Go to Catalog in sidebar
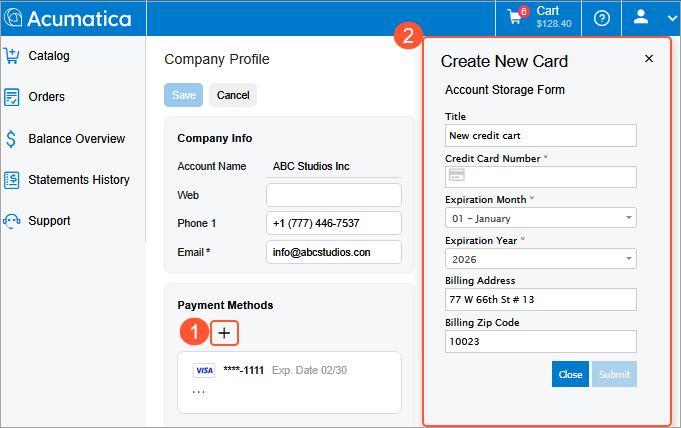This screenshot has height=428, width=681. point(49,56)
